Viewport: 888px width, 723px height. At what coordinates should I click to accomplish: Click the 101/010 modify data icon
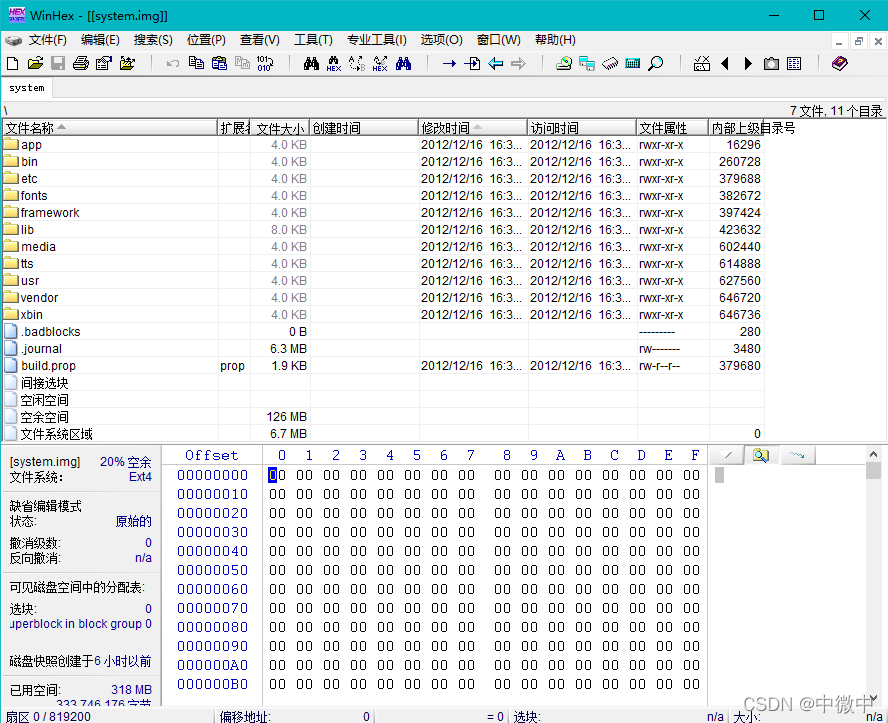tap(264, 63)
